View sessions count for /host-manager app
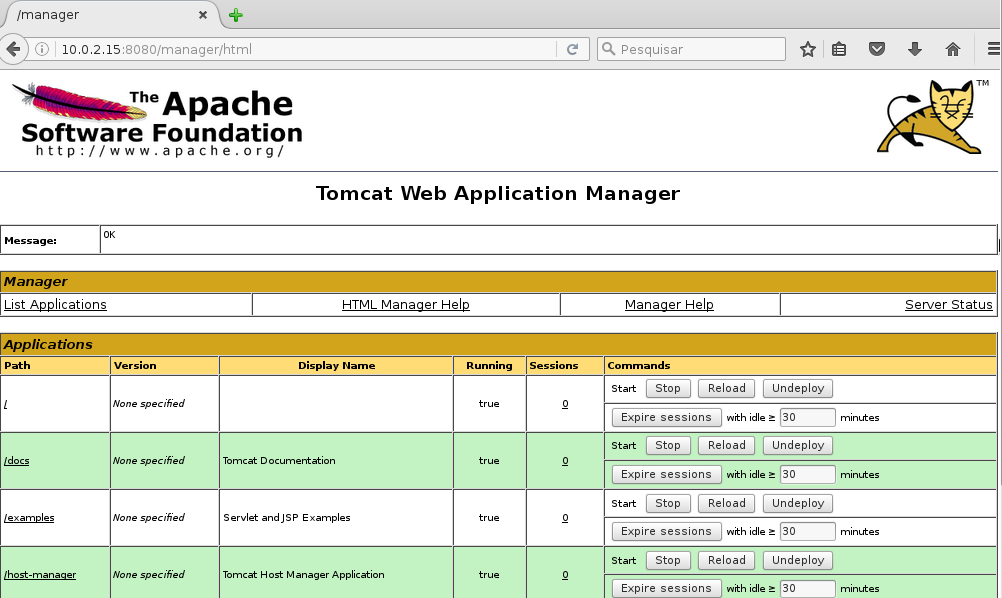 point(565,574)
